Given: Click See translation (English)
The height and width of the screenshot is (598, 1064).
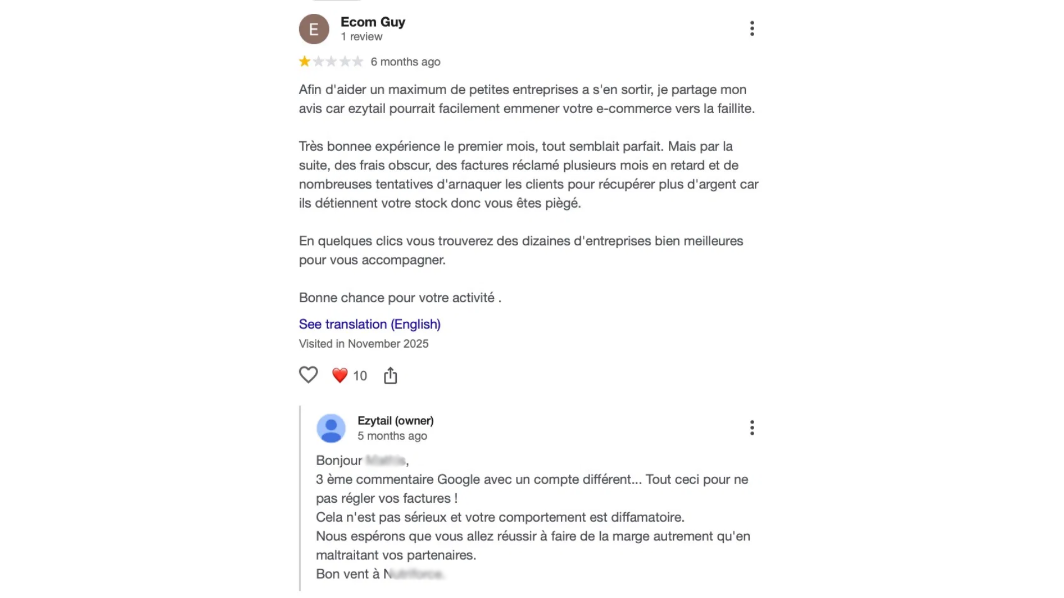Looking at the screenshot, I should point(370,324).
